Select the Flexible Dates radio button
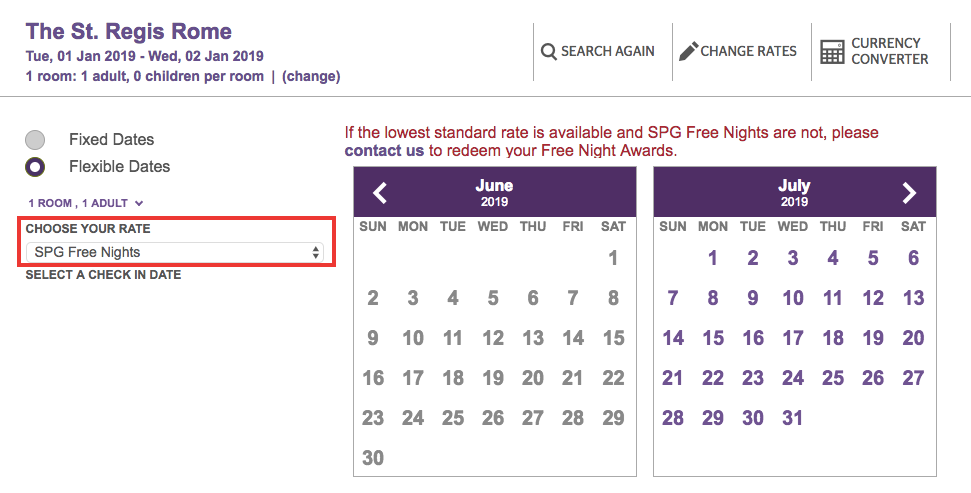 pos(35,167)
